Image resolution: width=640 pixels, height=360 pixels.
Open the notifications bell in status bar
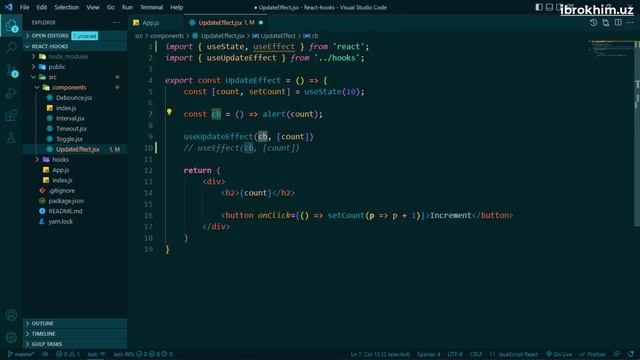[631, 354]
